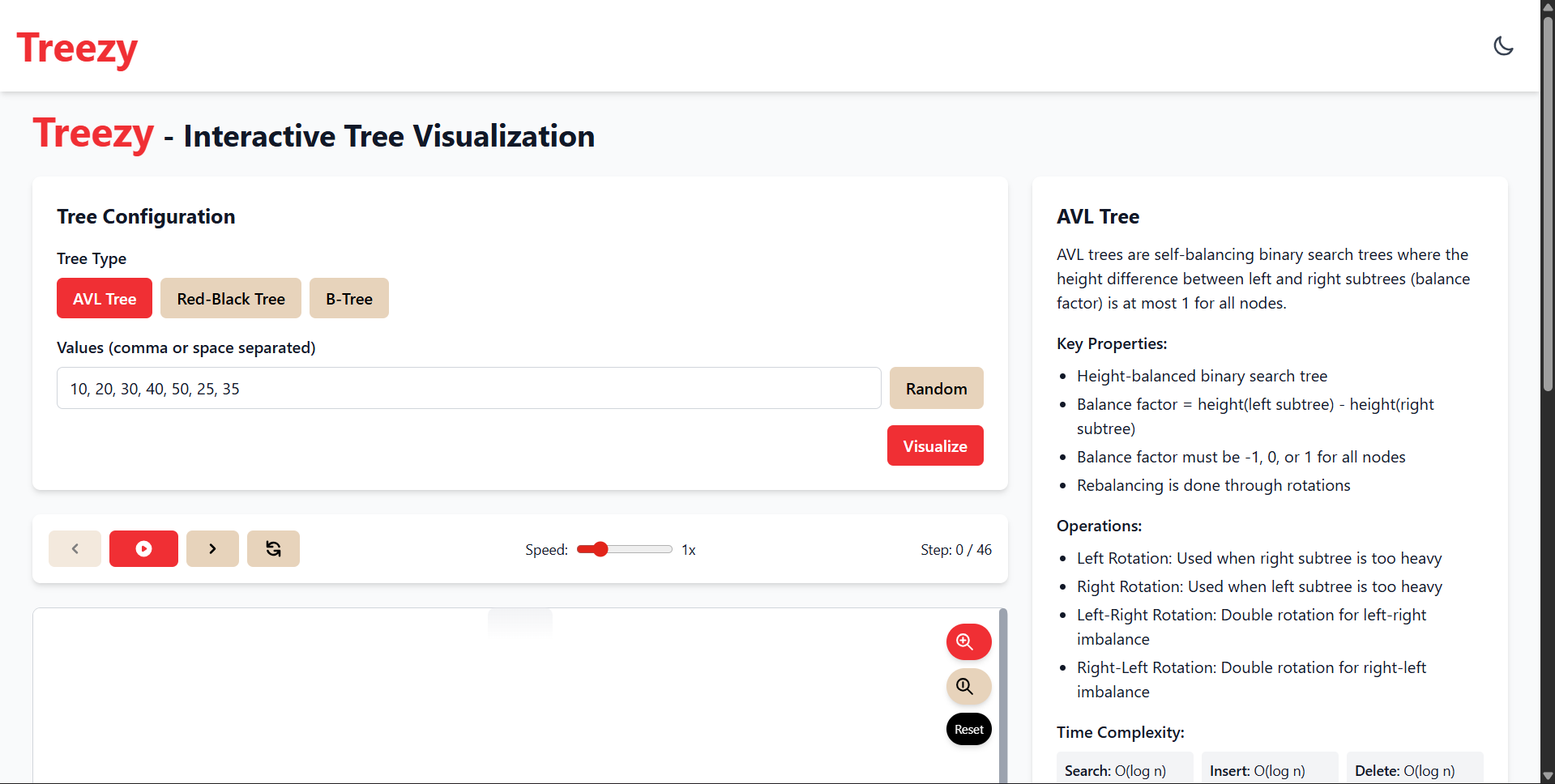Choose the B-Tree type
Screen dimensions: 1555x784
(x=349, y=299)
